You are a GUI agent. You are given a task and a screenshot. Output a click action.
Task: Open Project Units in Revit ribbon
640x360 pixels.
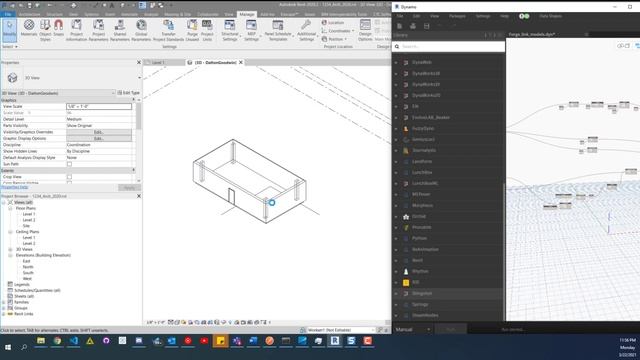click(207, 30)
